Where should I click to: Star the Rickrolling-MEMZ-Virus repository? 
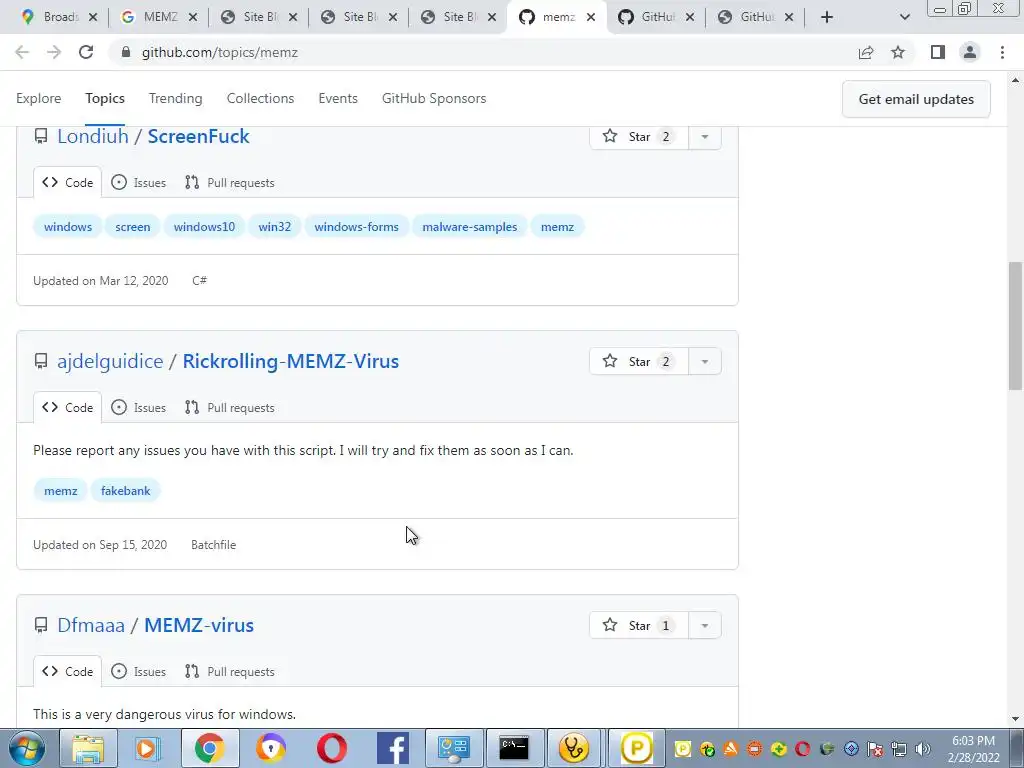(x=639, y=361)
